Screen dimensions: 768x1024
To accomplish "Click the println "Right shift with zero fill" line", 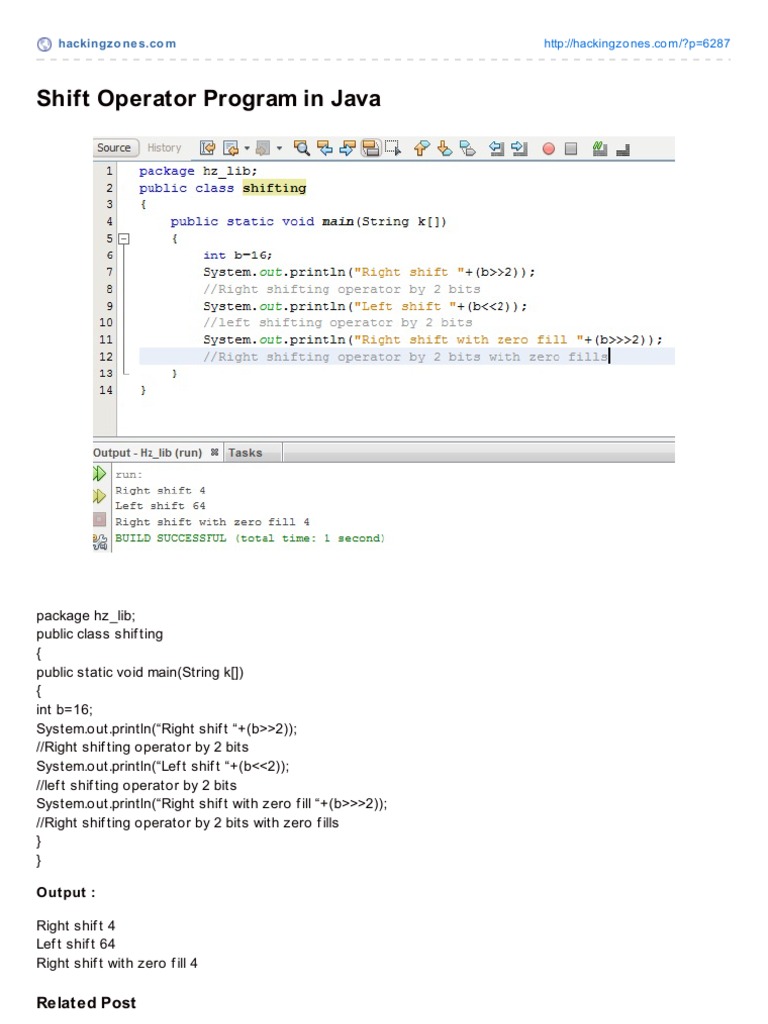I will coord(433,340).
